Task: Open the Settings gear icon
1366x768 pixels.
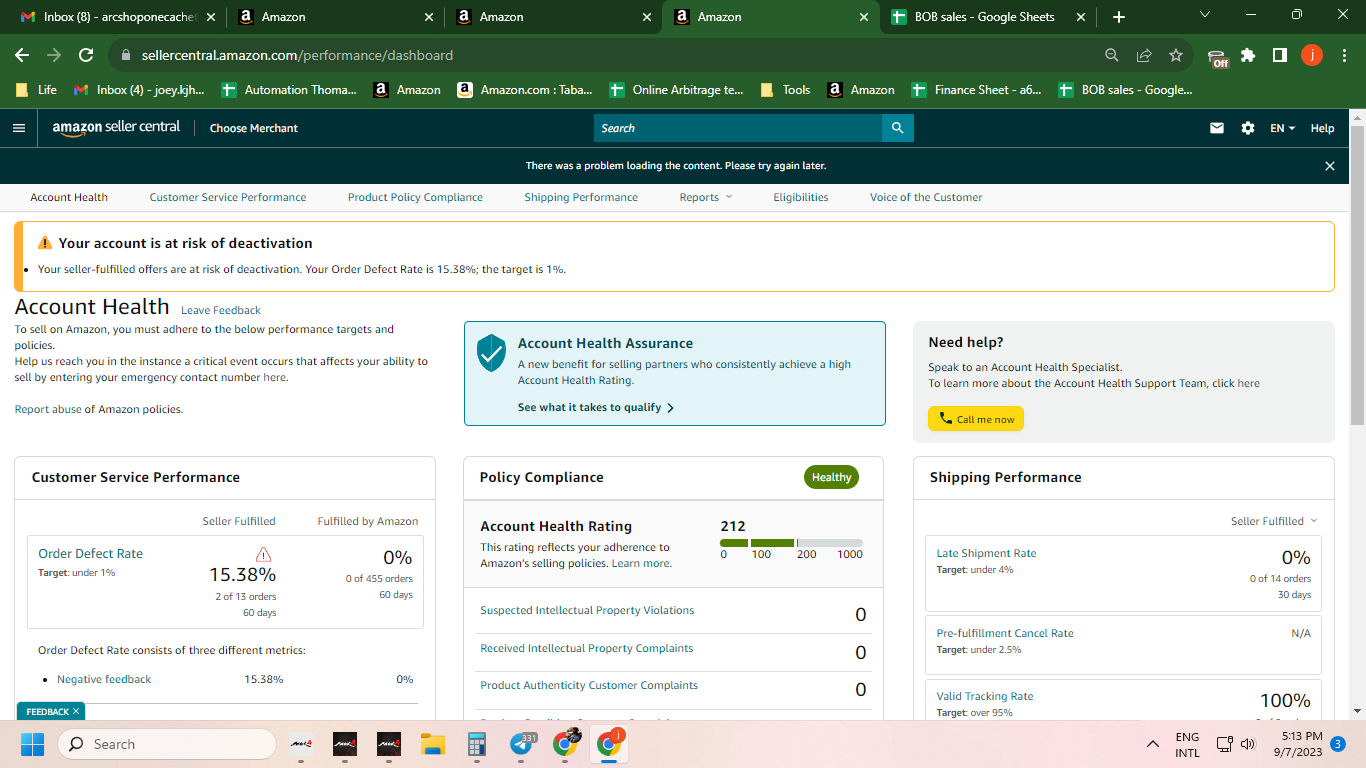Action: tap(1247, 128)
